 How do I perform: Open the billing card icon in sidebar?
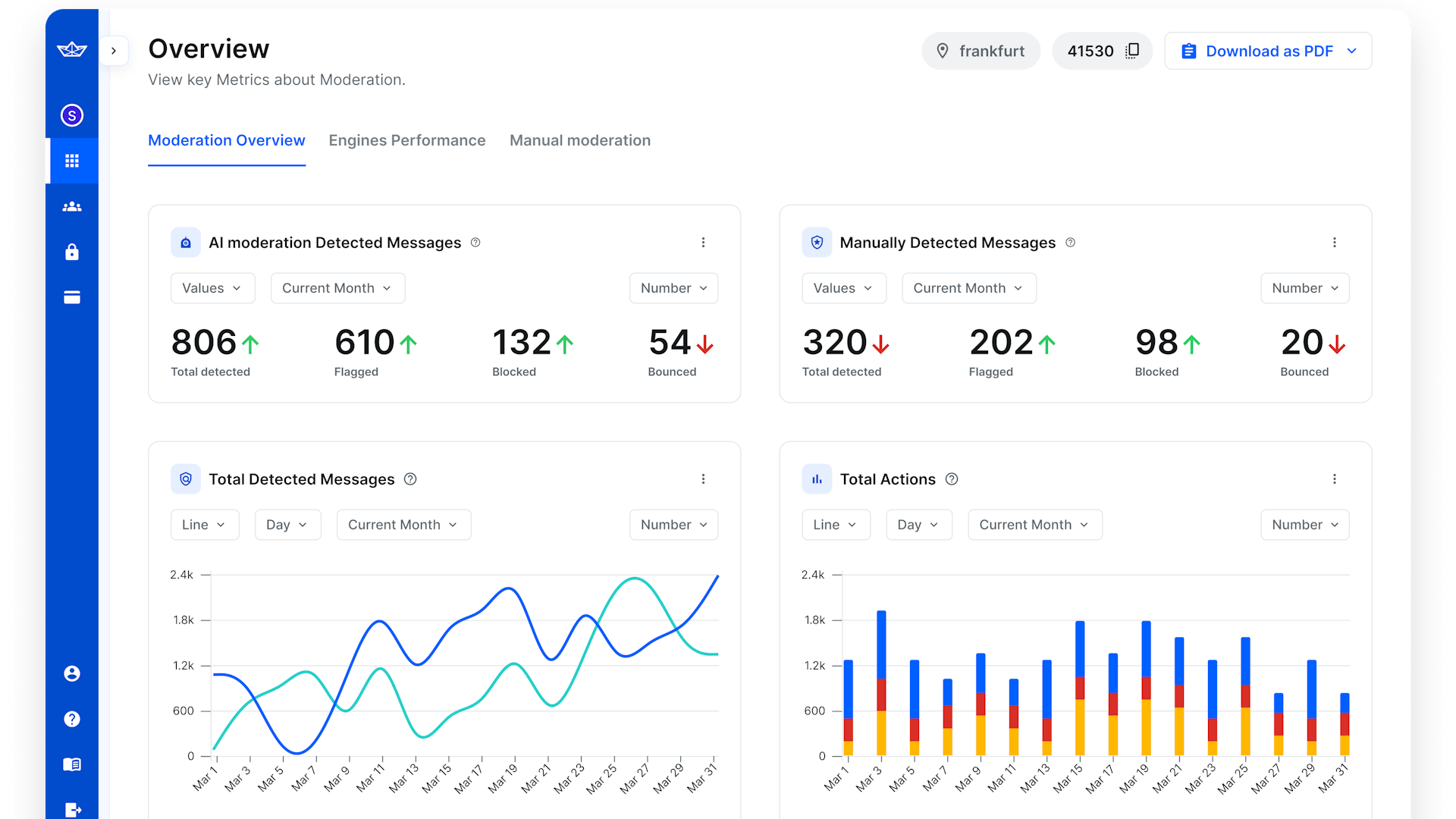(x=71, y=297)
